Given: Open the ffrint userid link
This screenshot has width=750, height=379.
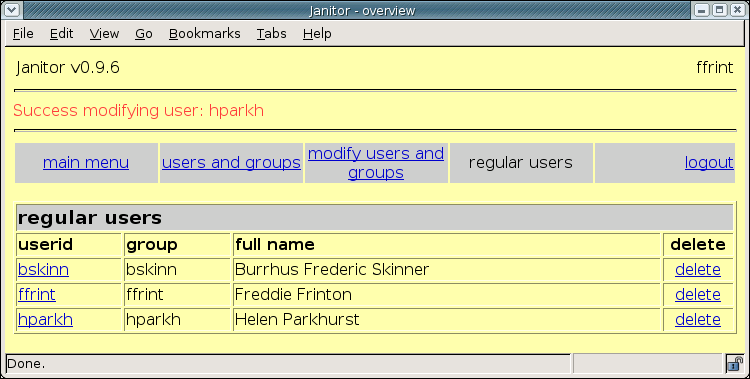Looking at the screenshot, I should (37, 294).
